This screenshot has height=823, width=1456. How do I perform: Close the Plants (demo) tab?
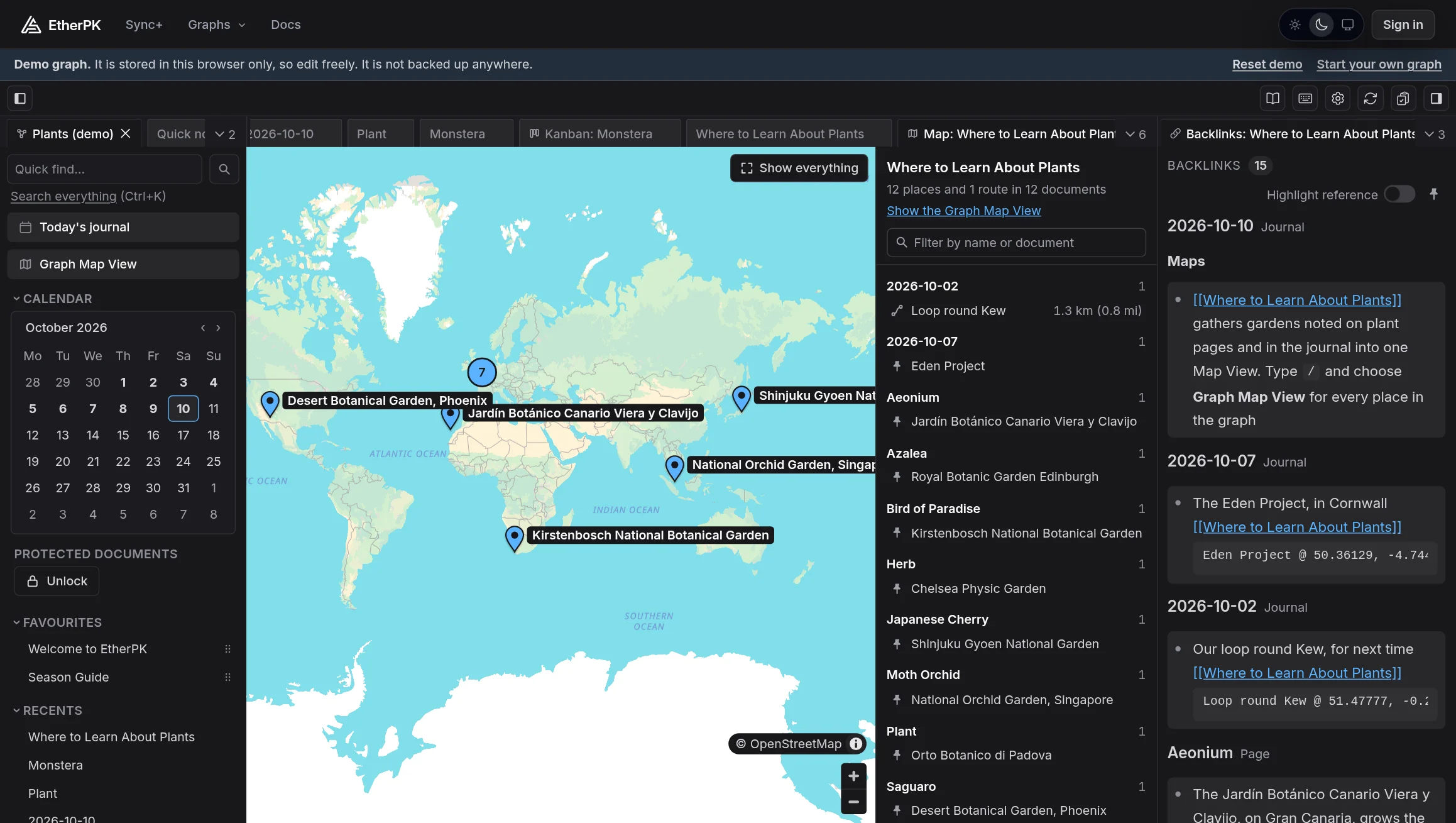pos(126,133)
